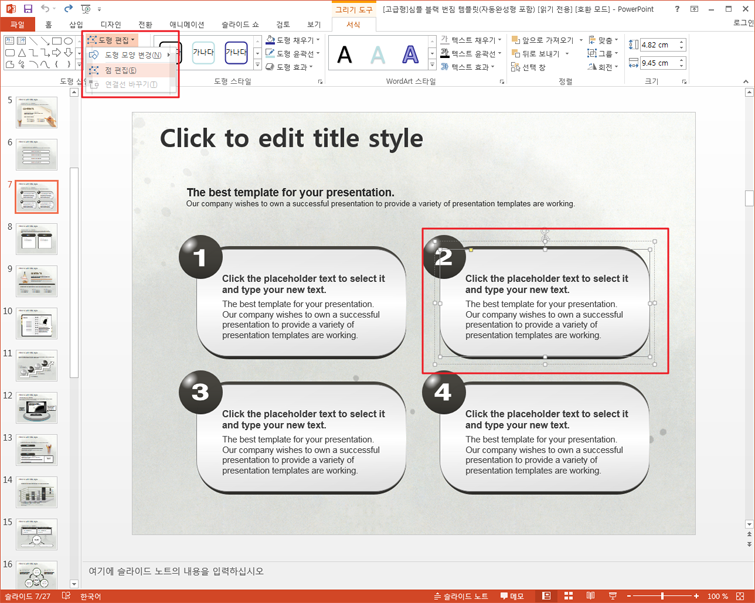Switch to the 삽입 ribbon tab
Screen dimensions: 755x603
tap(76, 25)
